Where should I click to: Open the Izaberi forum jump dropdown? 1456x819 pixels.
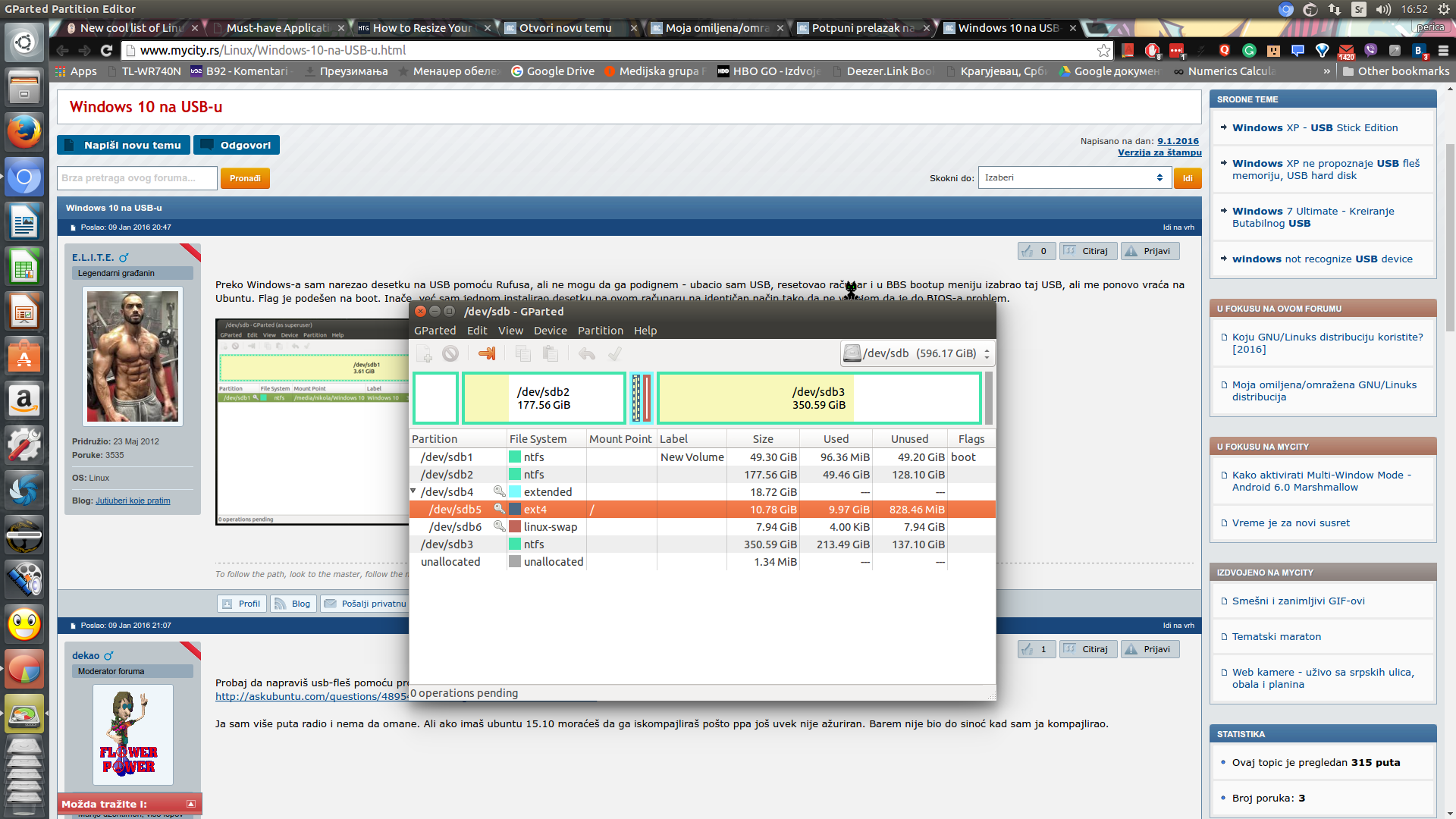click(x=1073, y=177)
